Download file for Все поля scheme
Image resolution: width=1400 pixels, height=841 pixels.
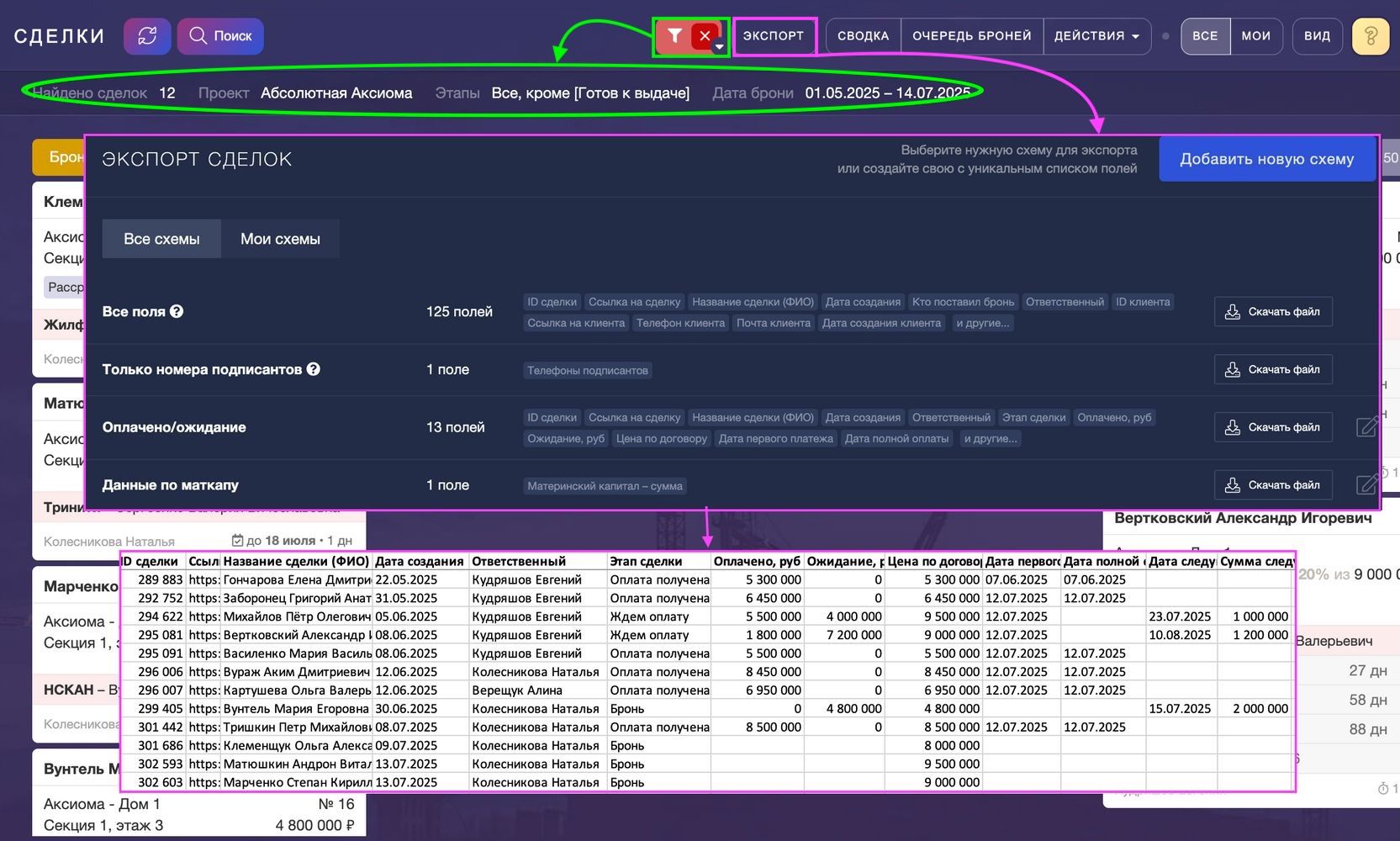[1273, 312]
